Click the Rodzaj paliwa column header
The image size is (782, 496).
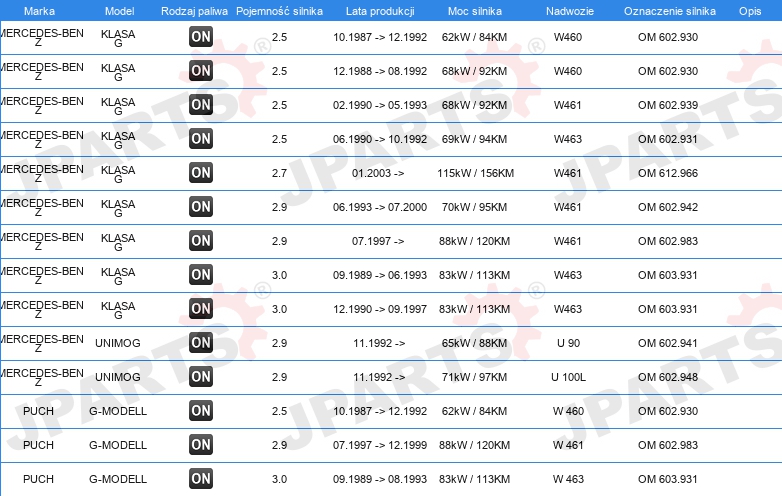coord(195,11)
